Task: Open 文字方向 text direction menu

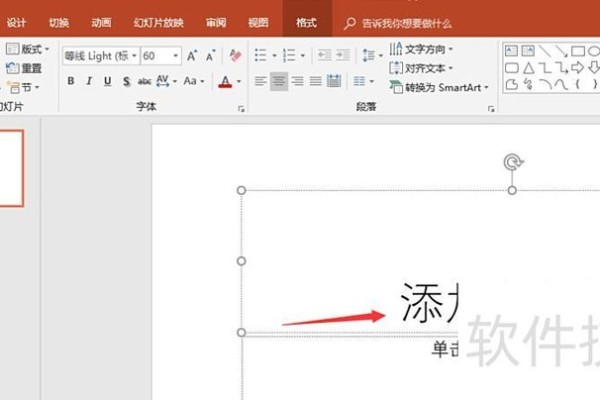Action: tap(421, 49)
